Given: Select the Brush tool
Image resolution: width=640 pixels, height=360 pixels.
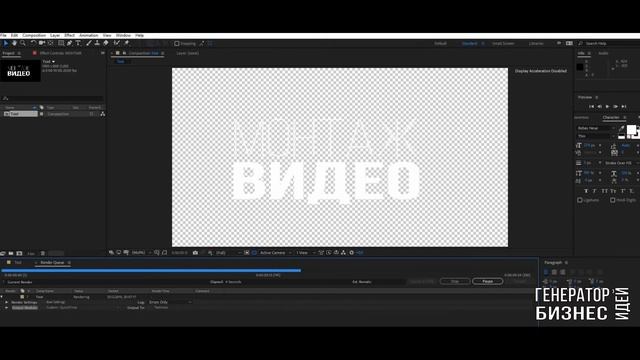Looking at the screenshot, I should pos(89,43).
